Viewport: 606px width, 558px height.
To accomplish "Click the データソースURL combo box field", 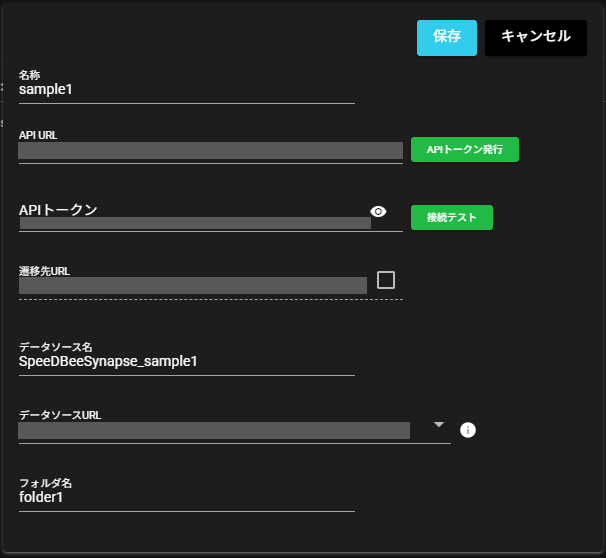I will pos(214,431).
